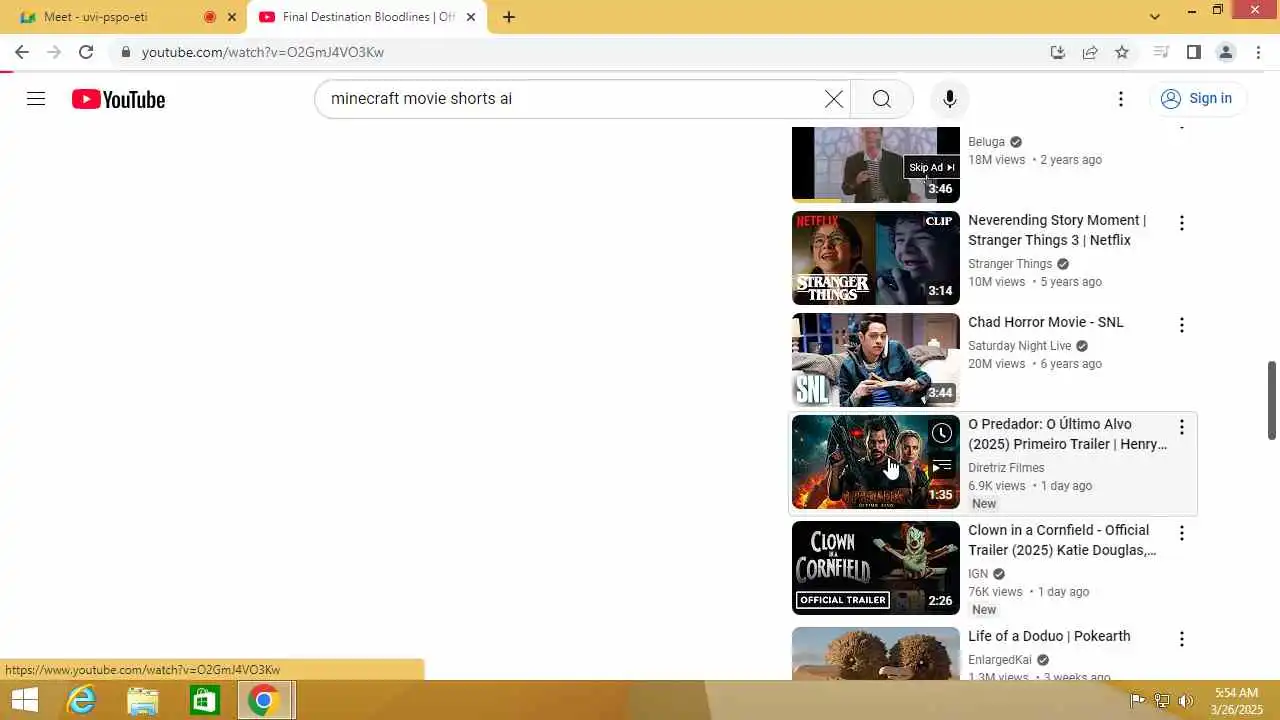
Task: Open volume control in system tray
Action: tap(1186, 700)
